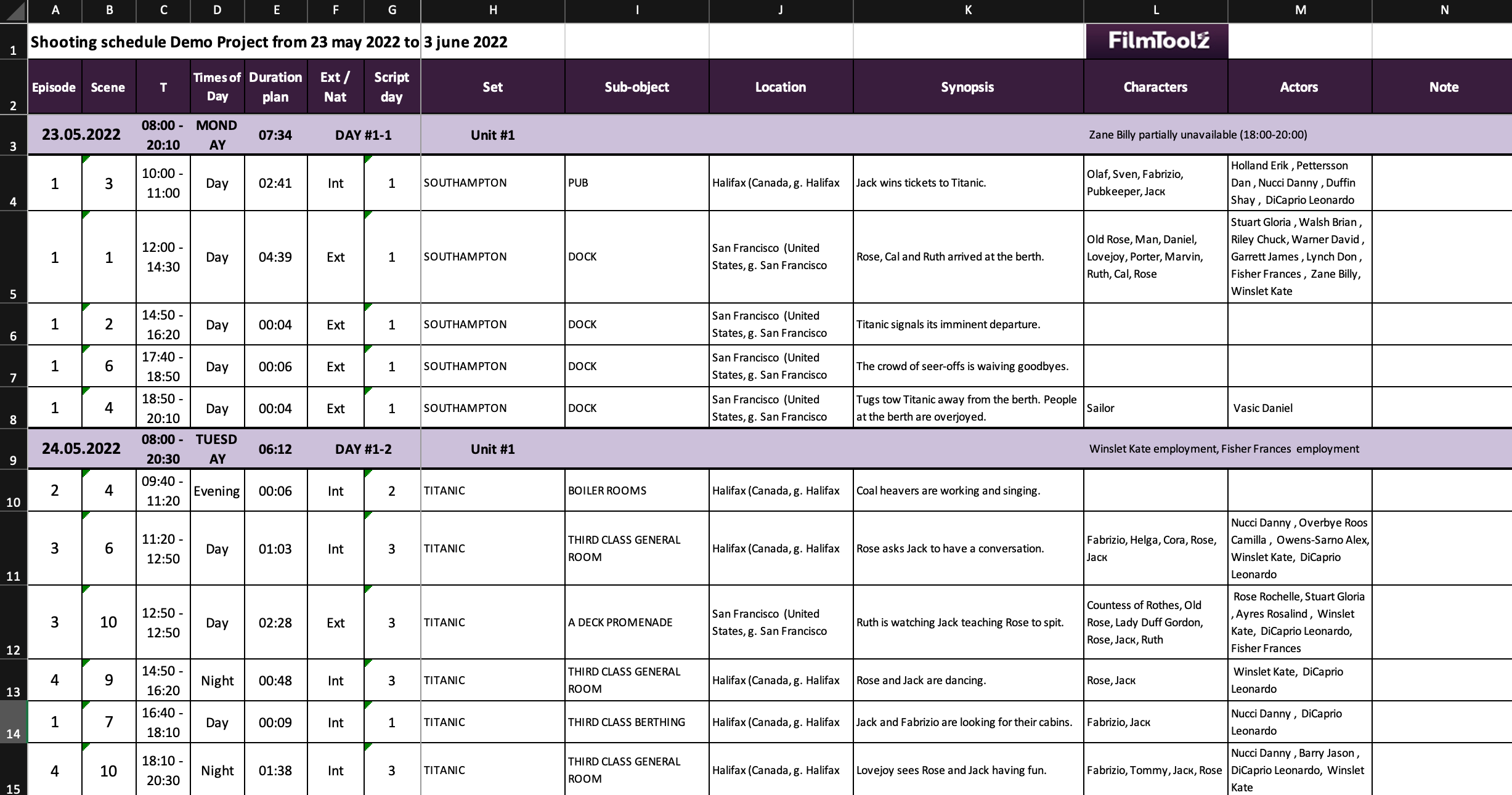Select the Sailor character cell
The width and height of the screenshot is (1512, 795).
[x=1156, y=408]
